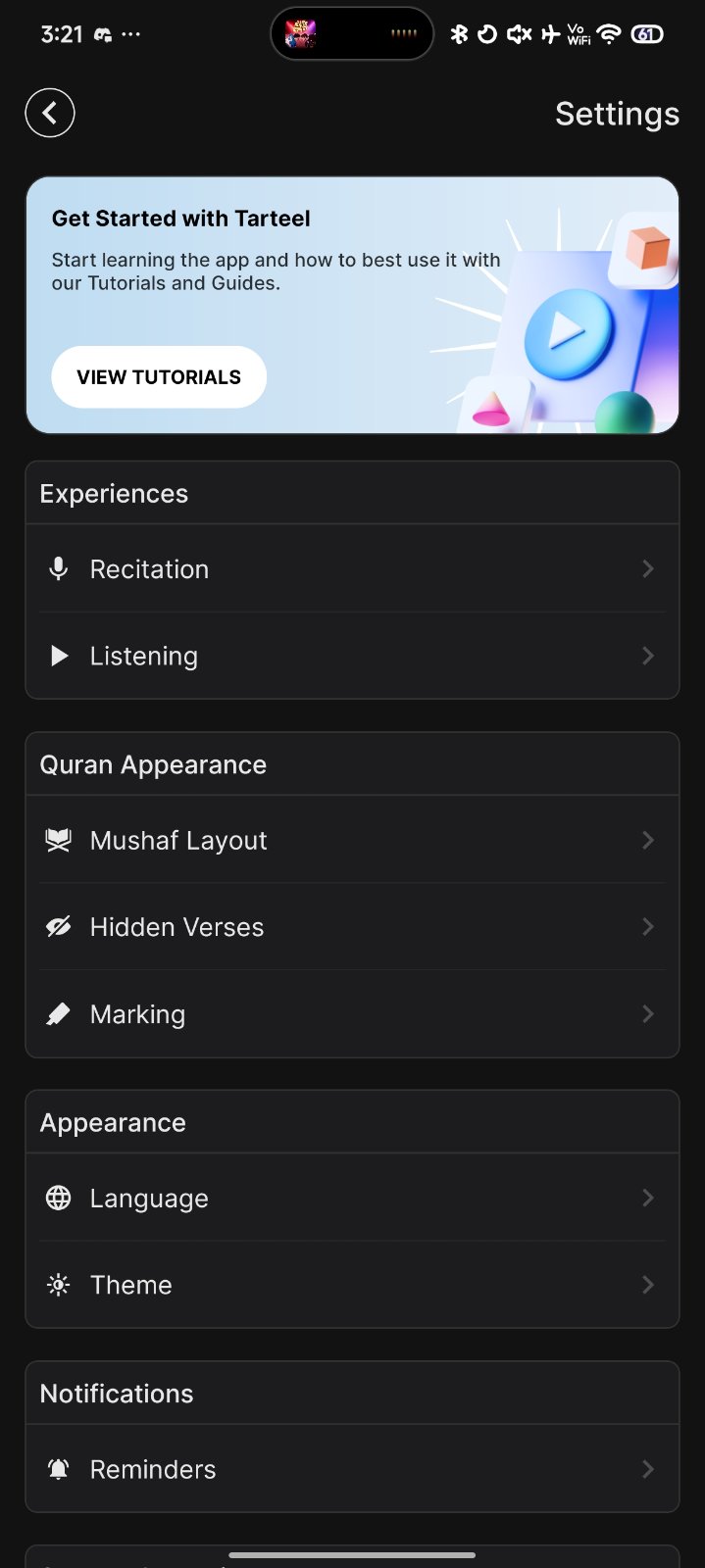Select the Hidden Verses menu entry

(x=176, y=927)
